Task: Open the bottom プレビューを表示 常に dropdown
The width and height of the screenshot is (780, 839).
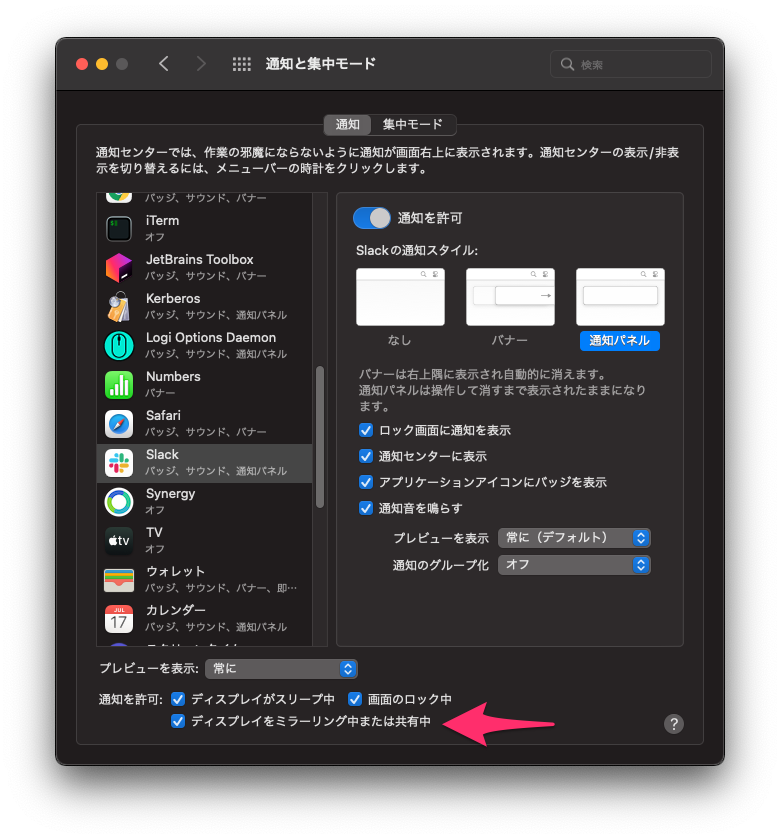Action: pyautogui.click(x=281, y=669)
